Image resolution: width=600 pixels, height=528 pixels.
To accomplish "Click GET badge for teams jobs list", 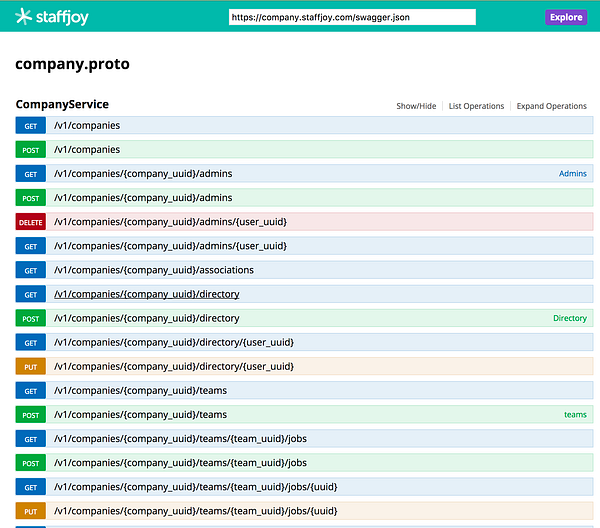I will [x=31, y=439].
